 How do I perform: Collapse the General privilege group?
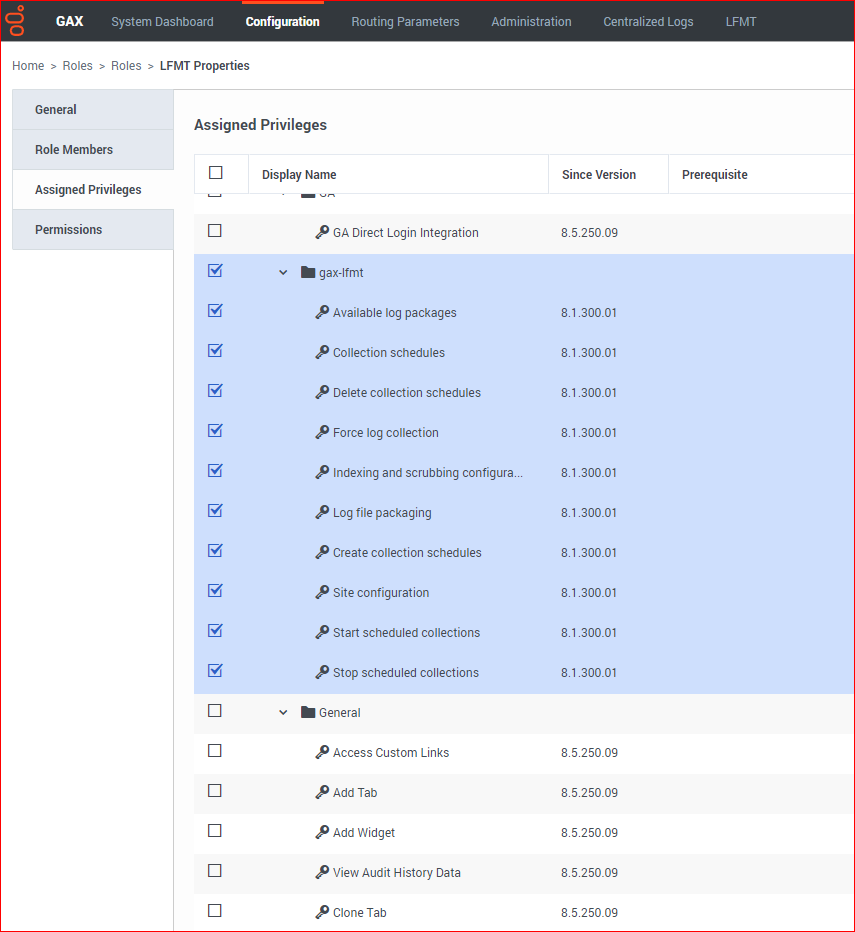283,711
